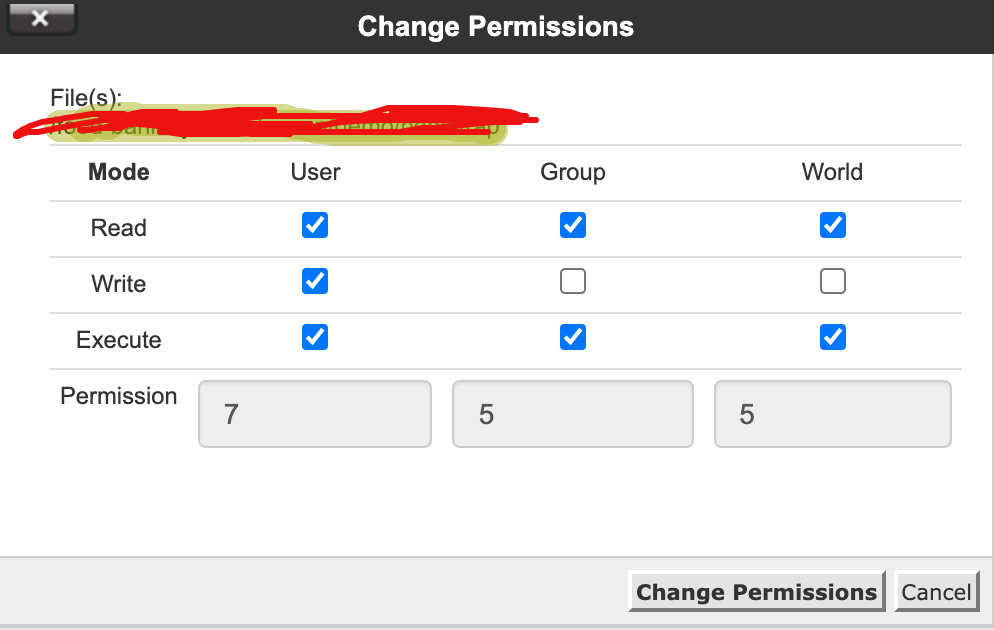Enable World Write permission checkbox
Screen dimensions: 994x630
point(833,281)
